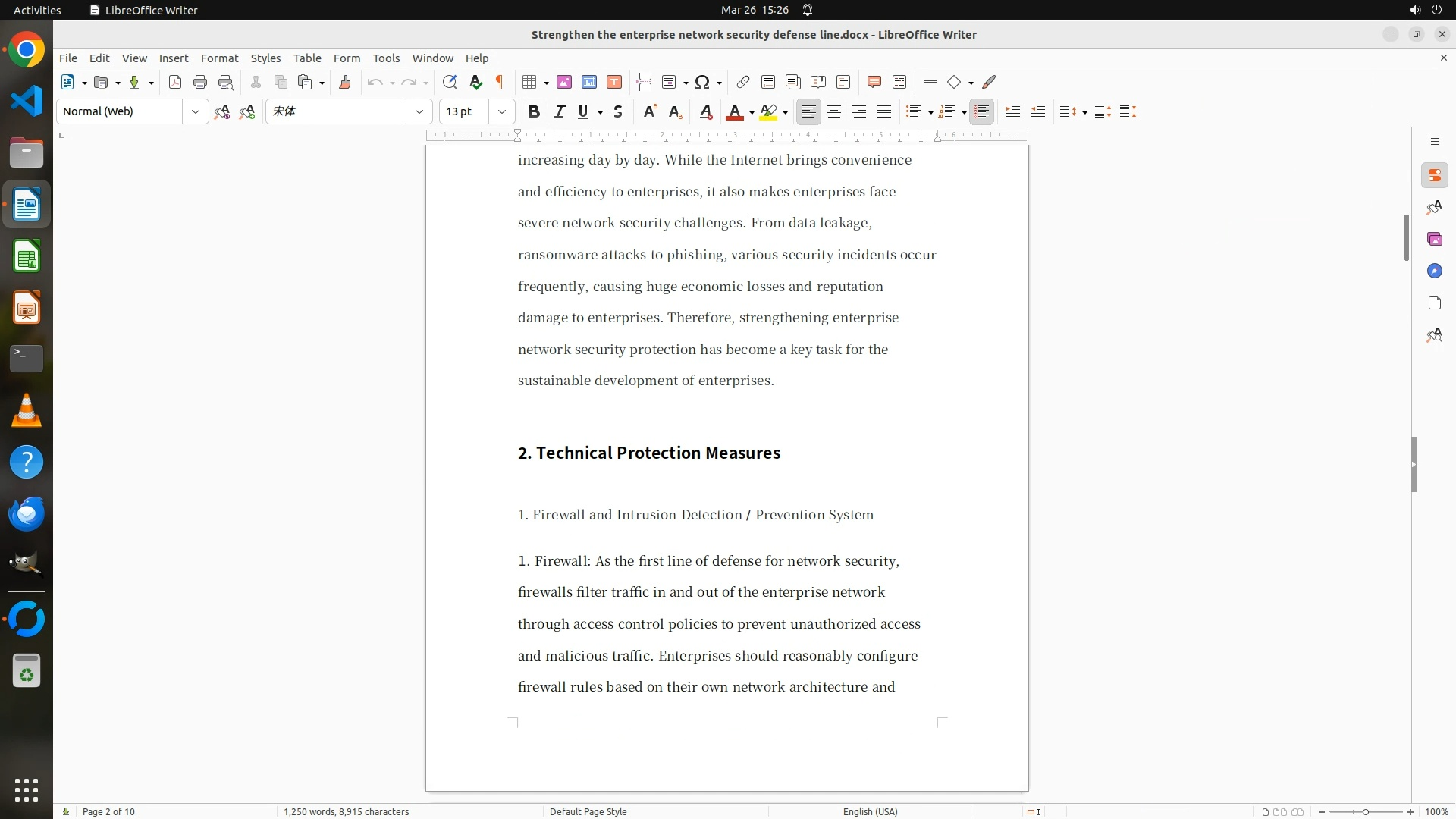The height and width of the screenshot is (819, 1456).
Task: Export document directly as PDF
Action: click(x=175, y=83)
